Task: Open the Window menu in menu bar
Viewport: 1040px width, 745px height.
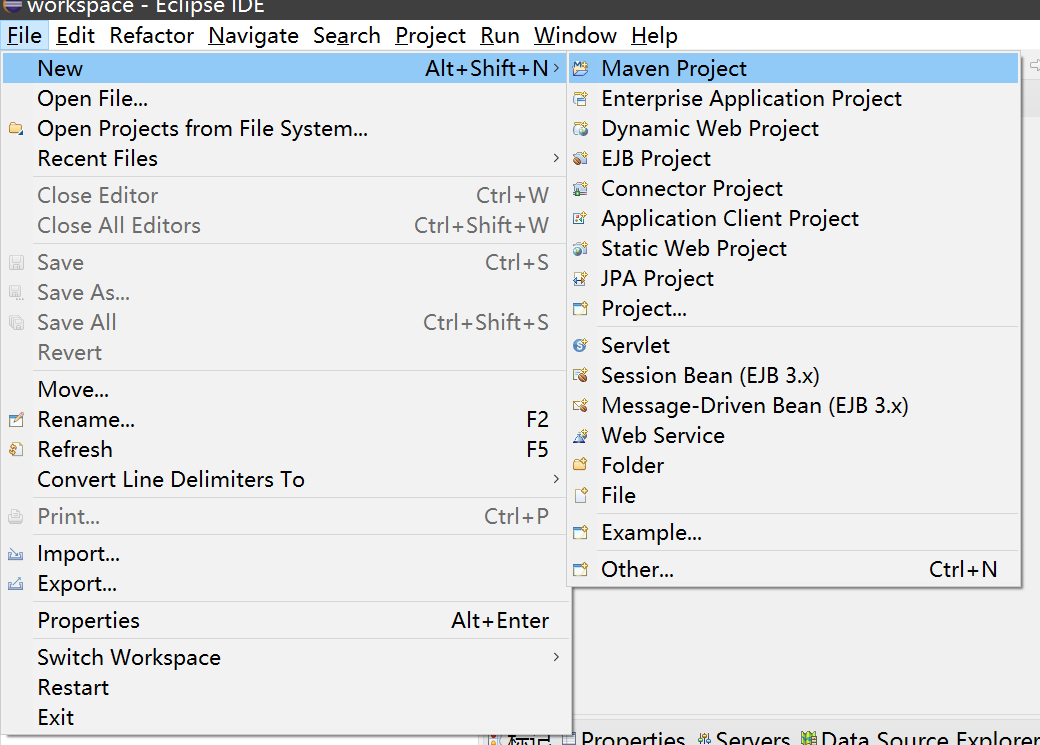Action: (575, 36)
